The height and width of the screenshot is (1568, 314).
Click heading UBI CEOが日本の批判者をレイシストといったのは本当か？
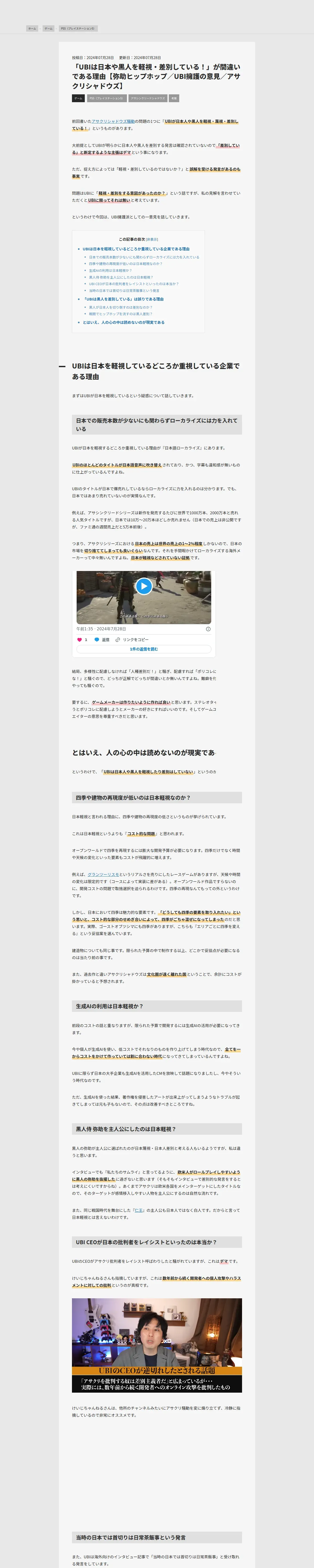click(157, 1242)
